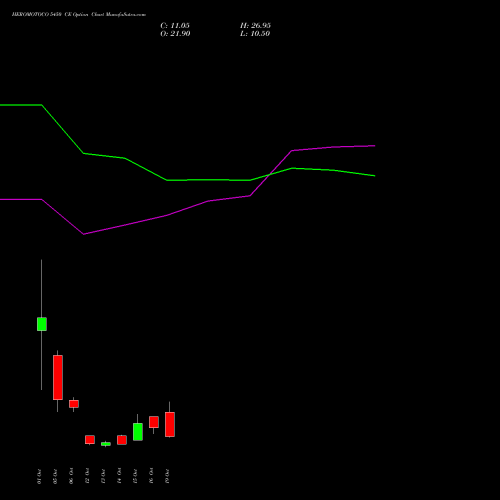
Task: Select the open value O: 21.90
Action: [x=175, y=34]
